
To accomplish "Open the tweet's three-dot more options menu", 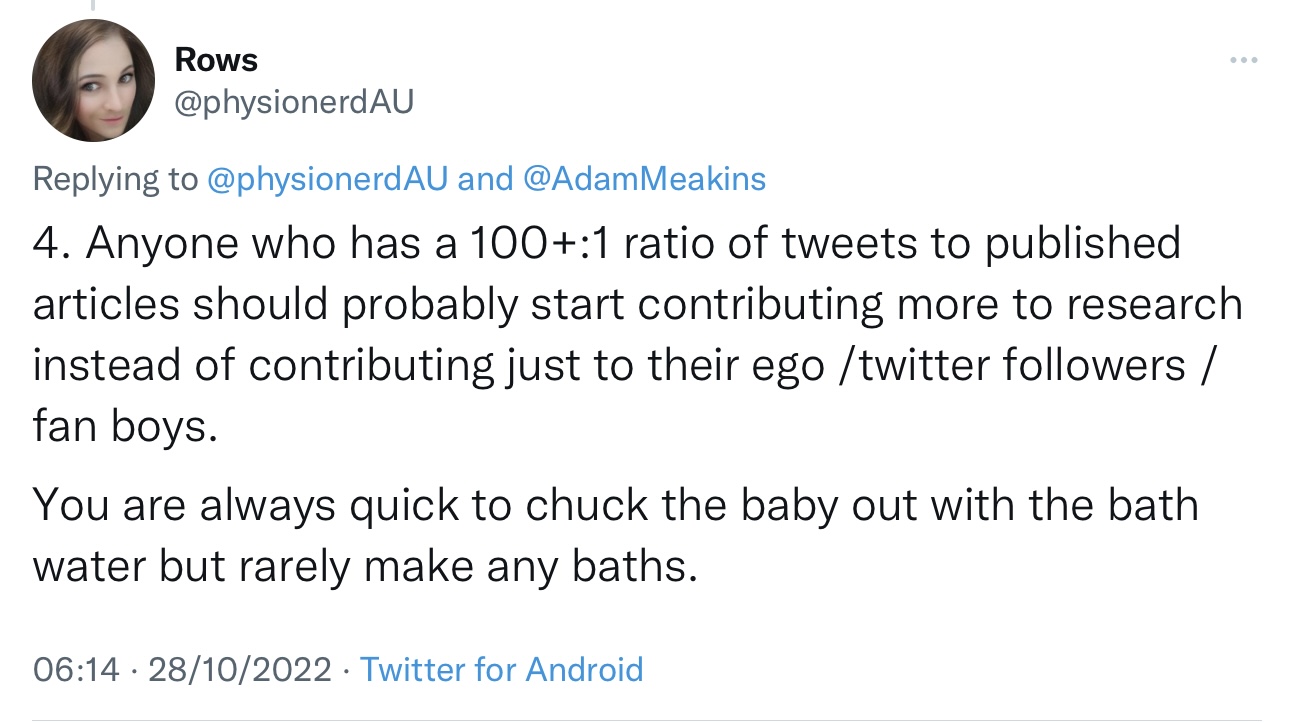I will tap(1244, 61).
